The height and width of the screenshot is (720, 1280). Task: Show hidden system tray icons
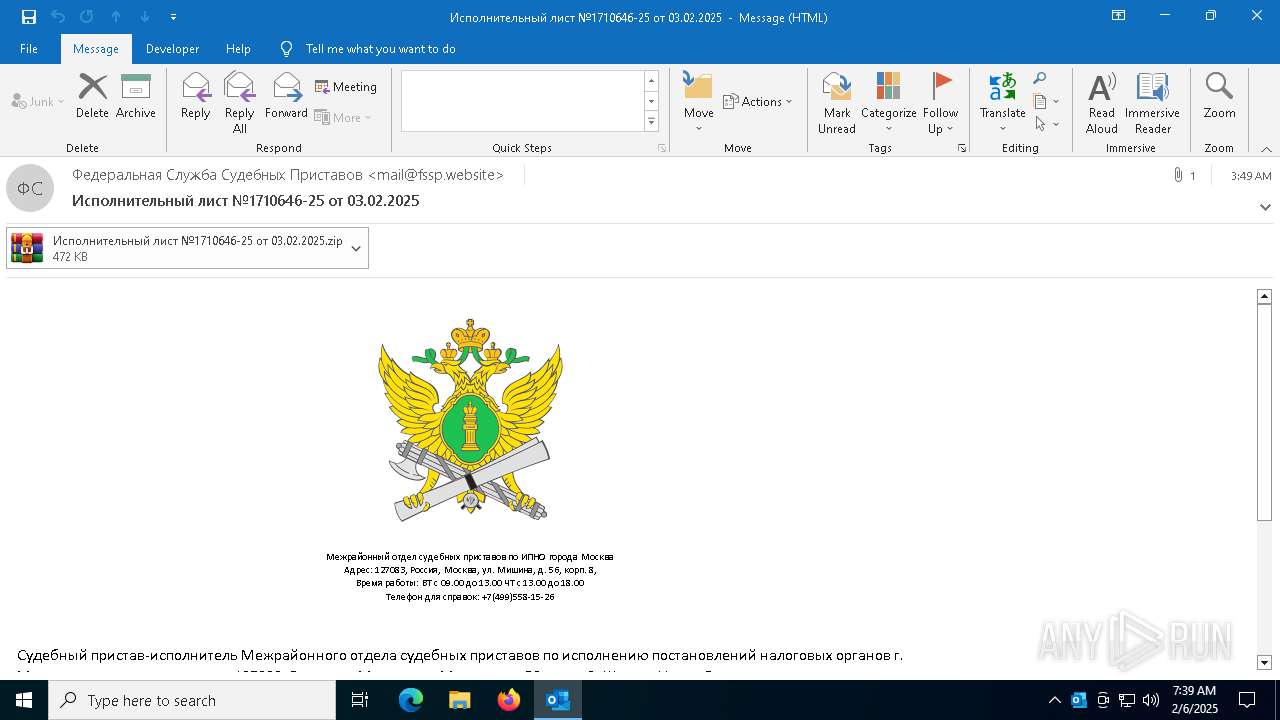point(1054,700)
